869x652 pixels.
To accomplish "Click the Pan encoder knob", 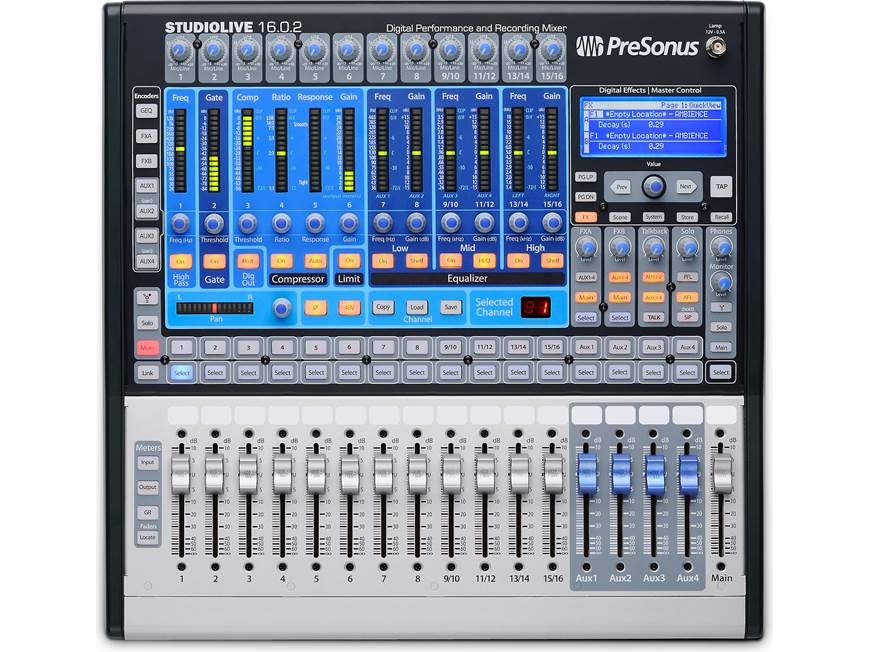I will [x=282, y=307].
